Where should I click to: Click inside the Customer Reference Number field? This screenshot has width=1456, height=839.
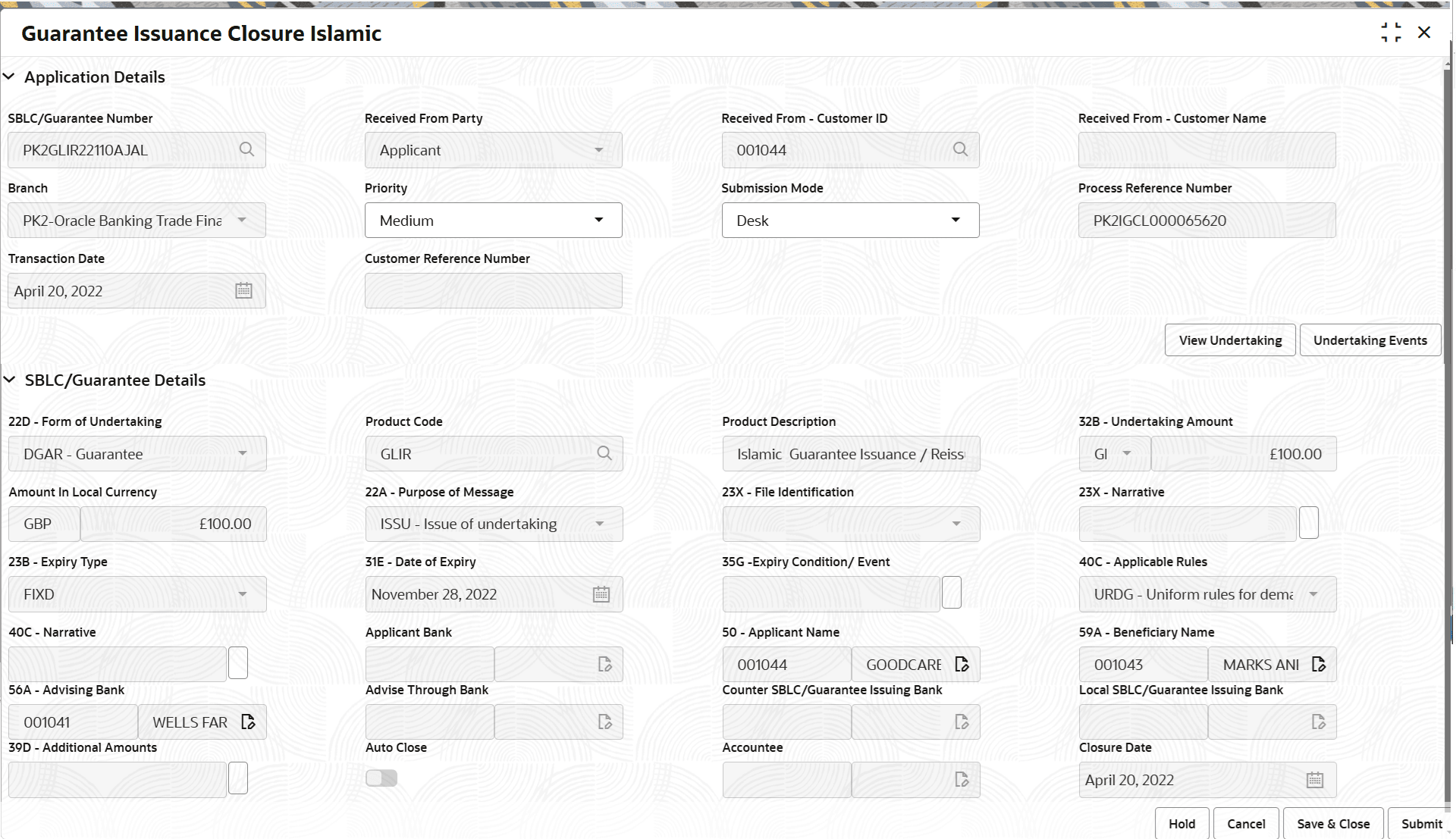(x=493, y=290)
